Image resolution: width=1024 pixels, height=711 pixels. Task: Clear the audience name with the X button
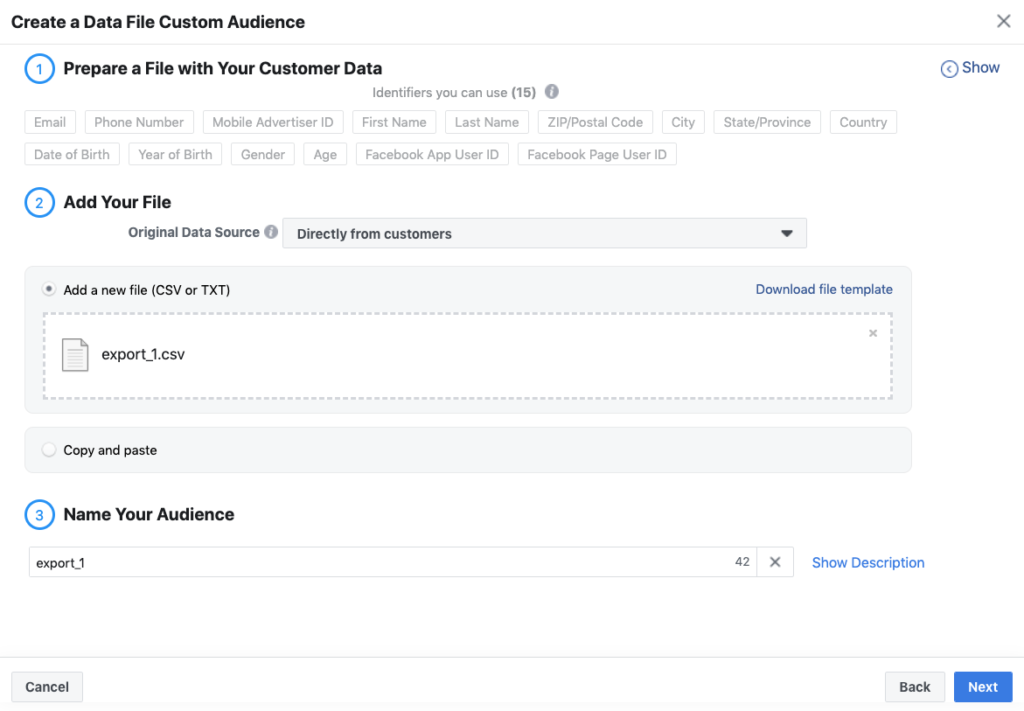pyautogui.click(x=775, y=562)
